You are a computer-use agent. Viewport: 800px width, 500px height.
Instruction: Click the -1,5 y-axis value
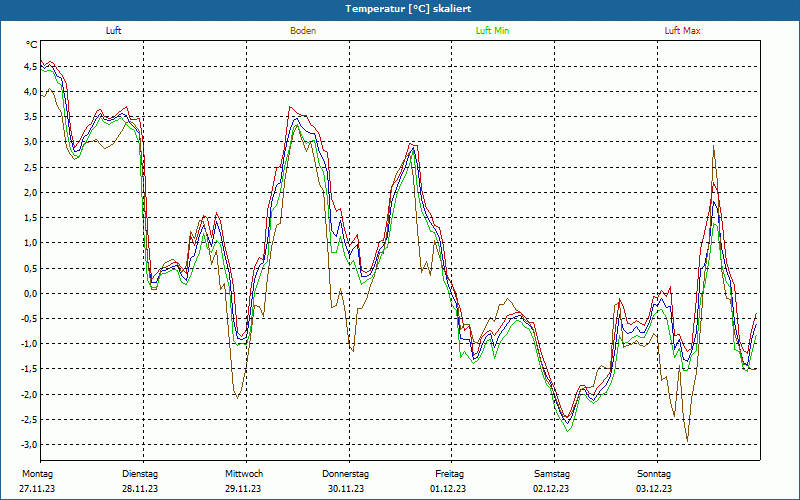tap(29, 368)
